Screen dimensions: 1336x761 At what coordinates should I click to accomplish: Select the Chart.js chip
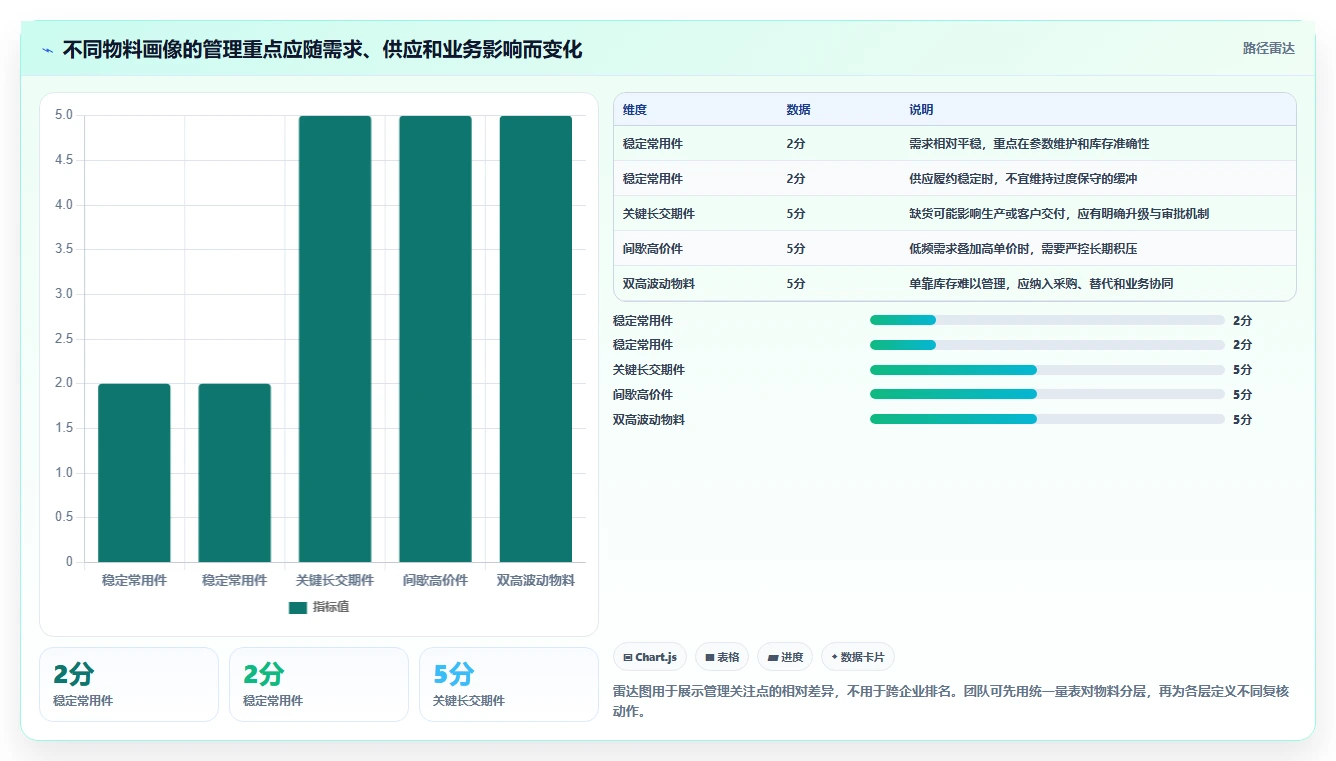pos(650,657)
